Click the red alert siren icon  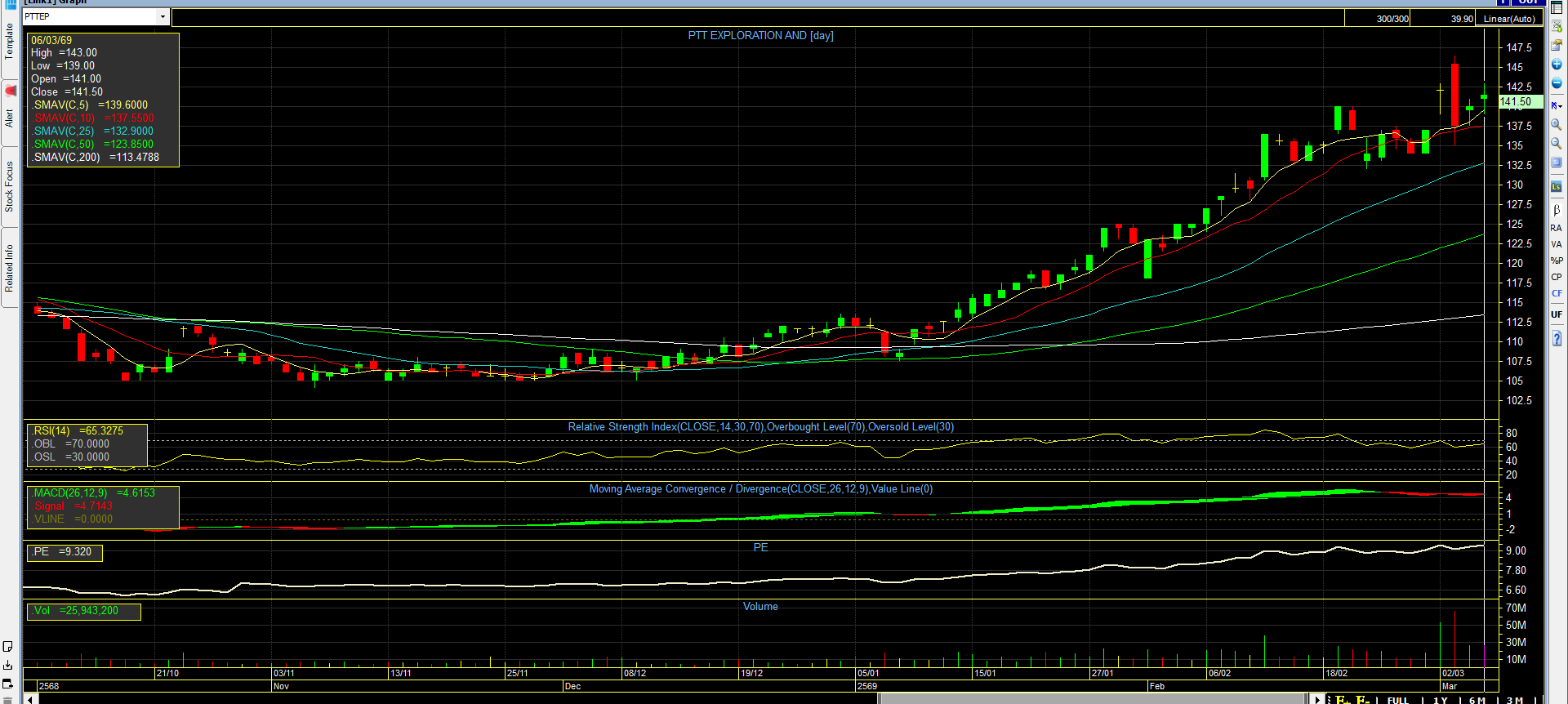pyautogui.click(x=11, y=90)
